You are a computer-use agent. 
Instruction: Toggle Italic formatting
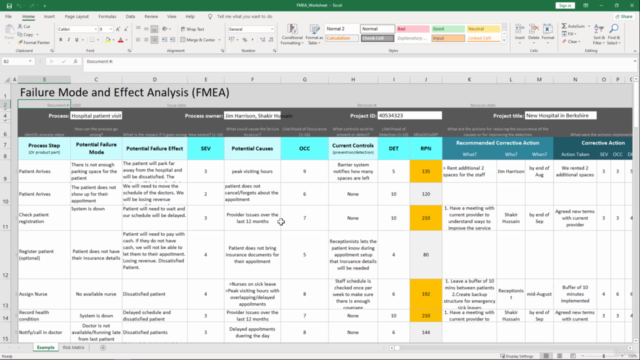[x=69, y=40]
